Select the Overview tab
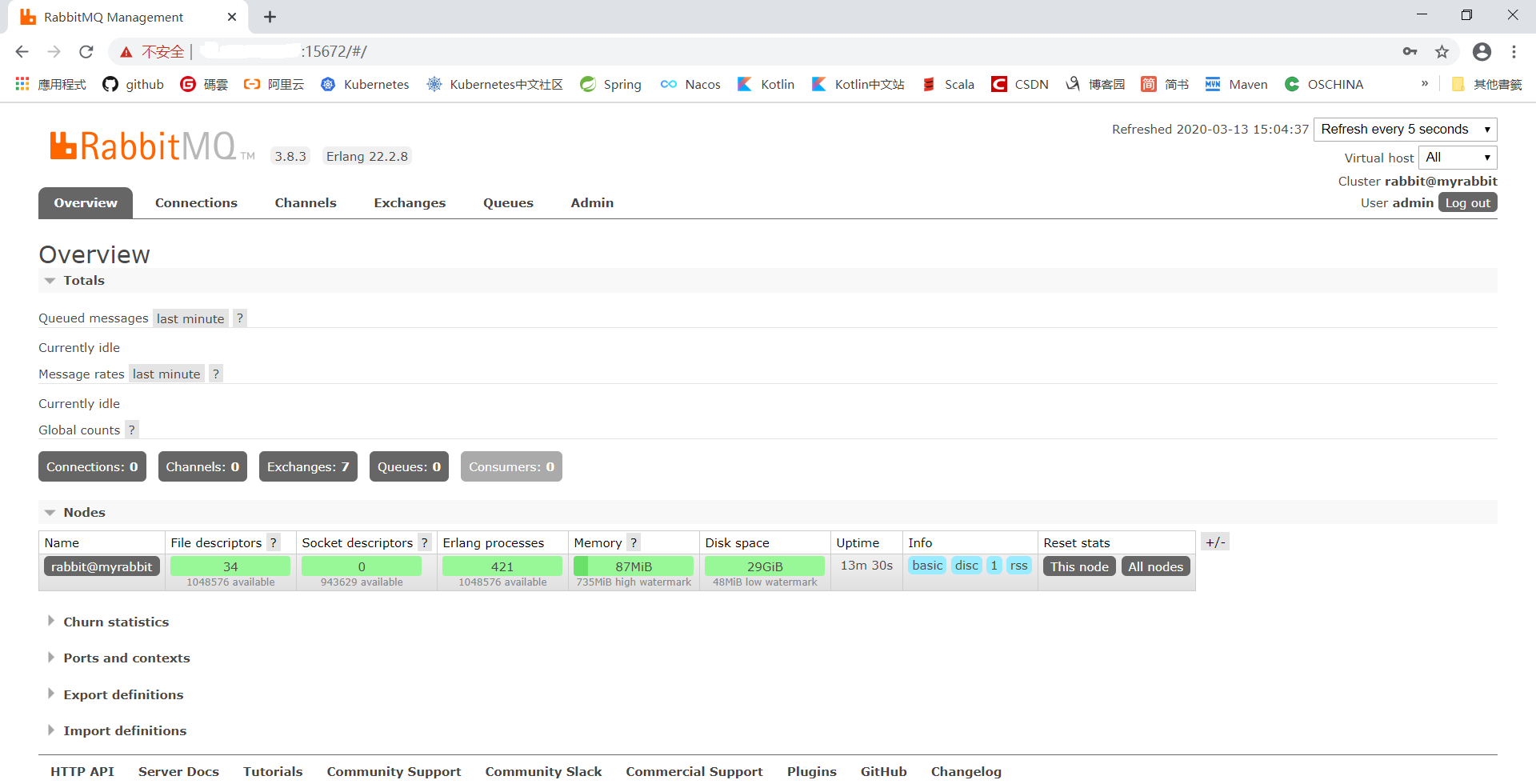This screenshot has width=1536, height=784. coord(86,202)
